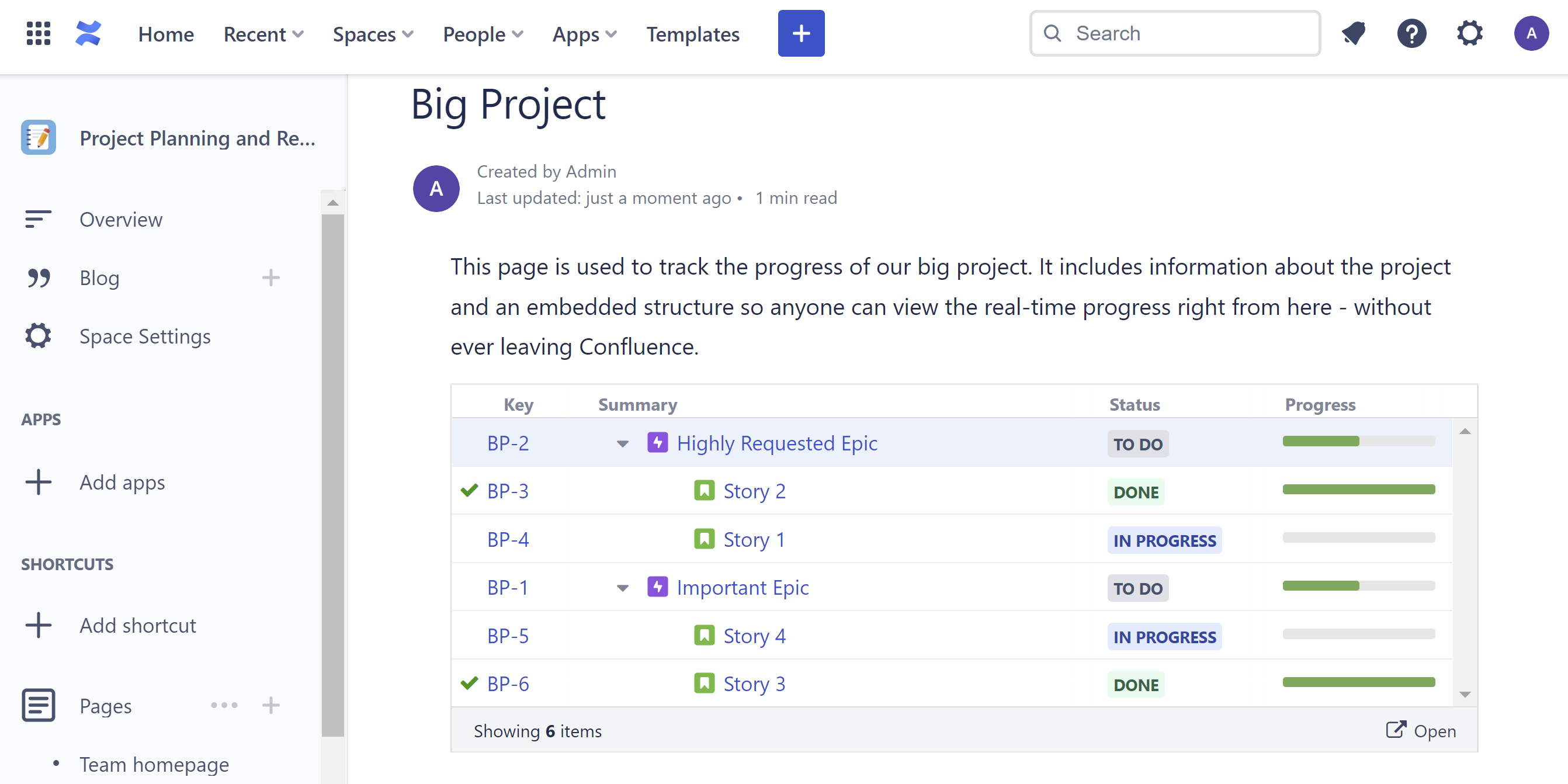Image resolution: width=1568 pixels, height=784 pixels.
Task: Collapse the Highly Requested Epic
Action: [622, 443]
